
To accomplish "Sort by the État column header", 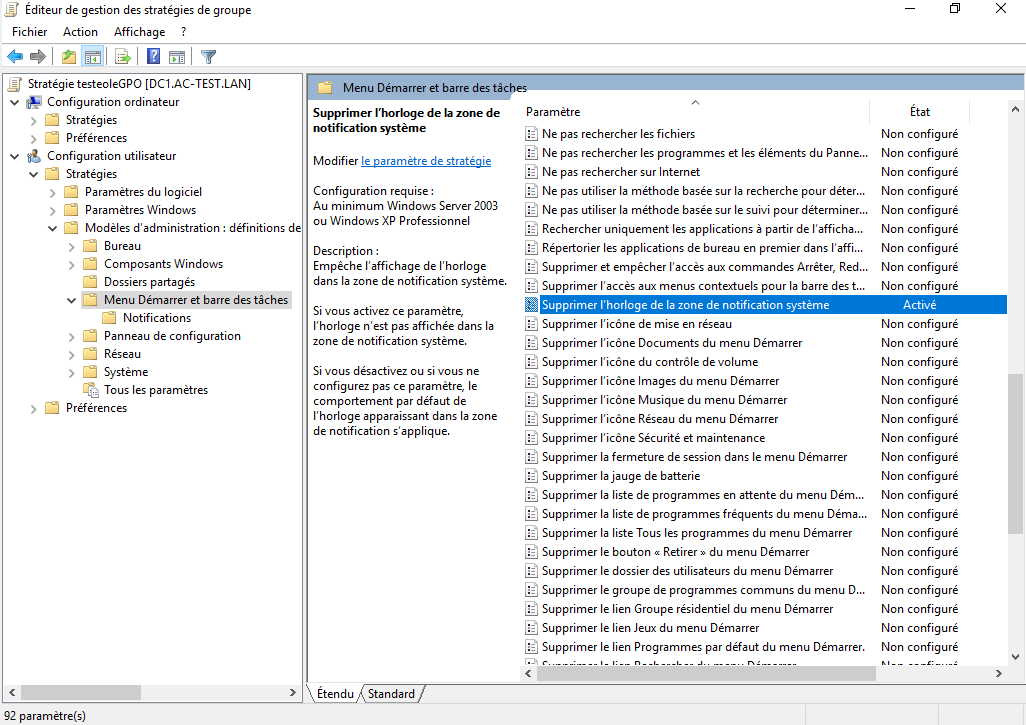I will point(919,112).
